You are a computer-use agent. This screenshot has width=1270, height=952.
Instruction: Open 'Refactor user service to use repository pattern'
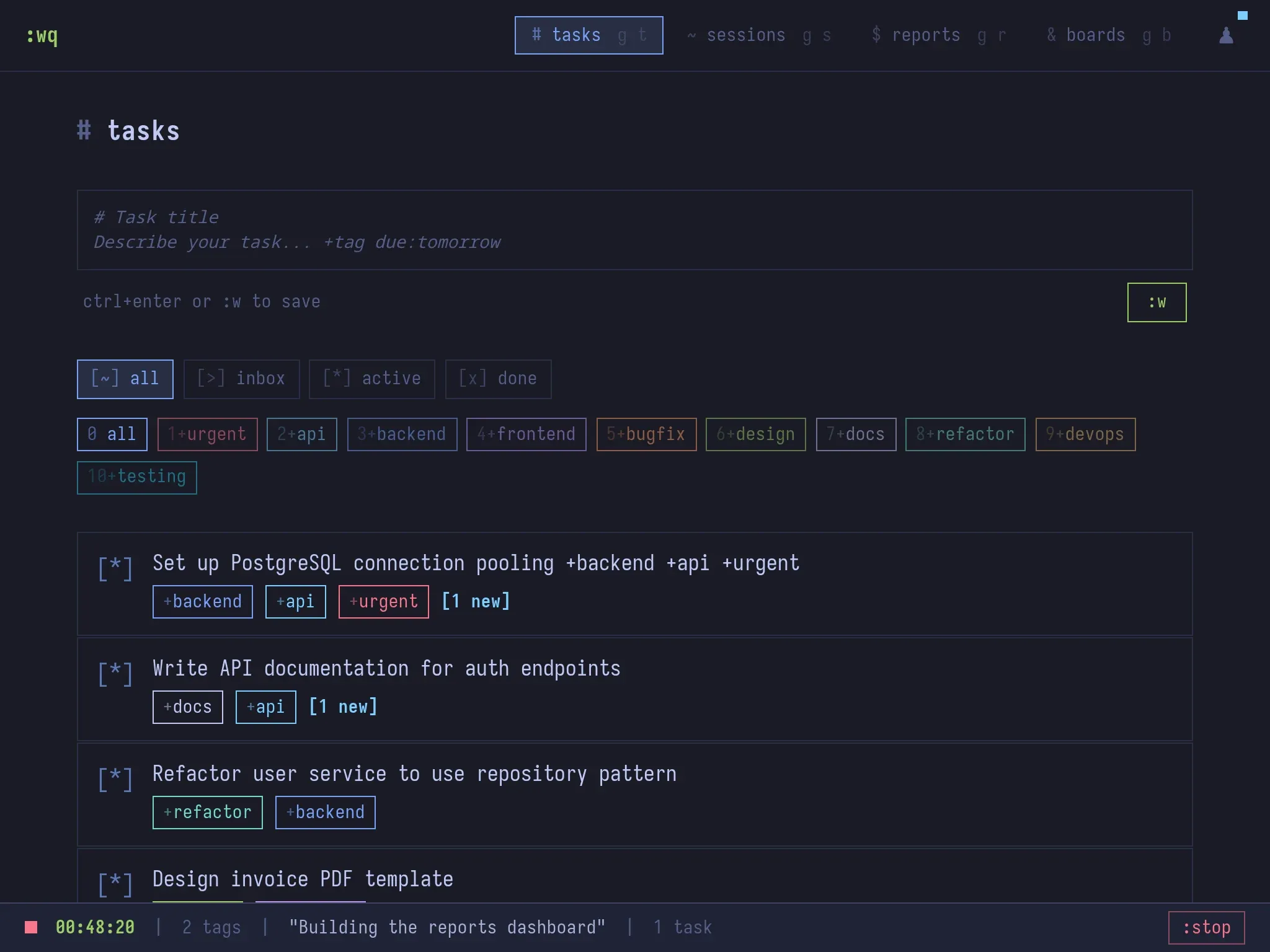click(x=414, y=773)
